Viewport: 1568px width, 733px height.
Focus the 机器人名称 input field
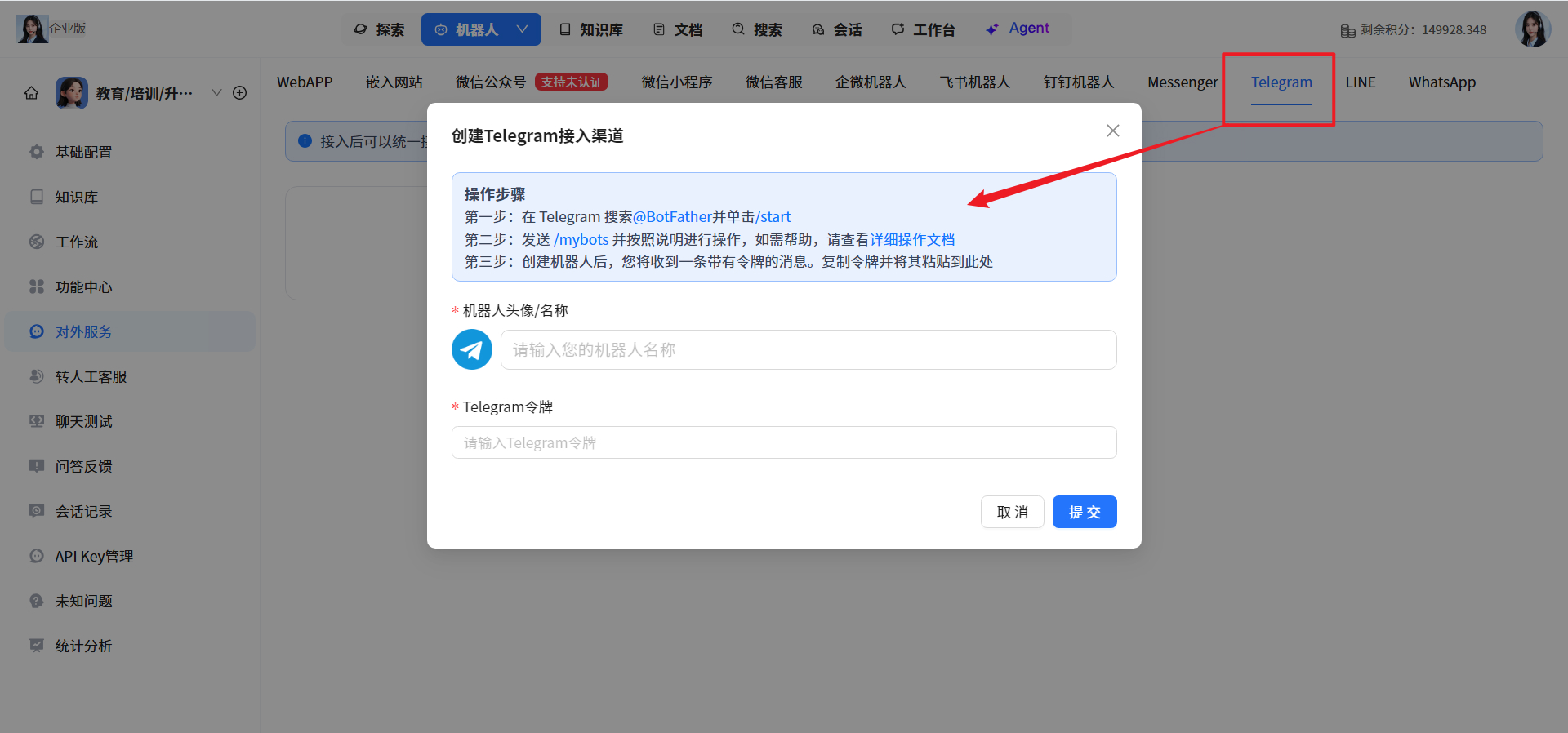coord(808,349)
